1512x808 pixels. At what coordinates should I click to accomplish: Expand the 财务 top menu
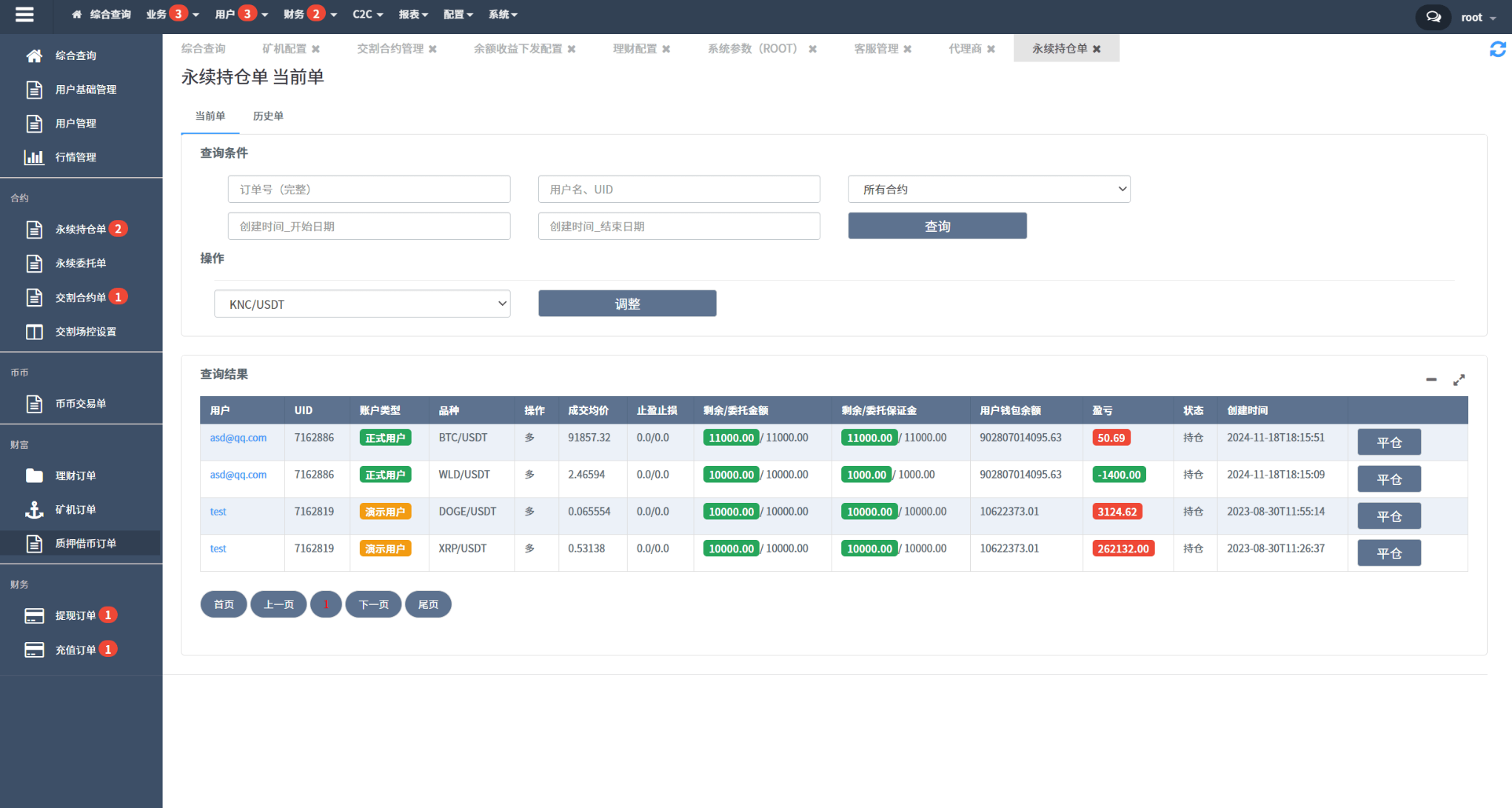[x=310, y=14]
